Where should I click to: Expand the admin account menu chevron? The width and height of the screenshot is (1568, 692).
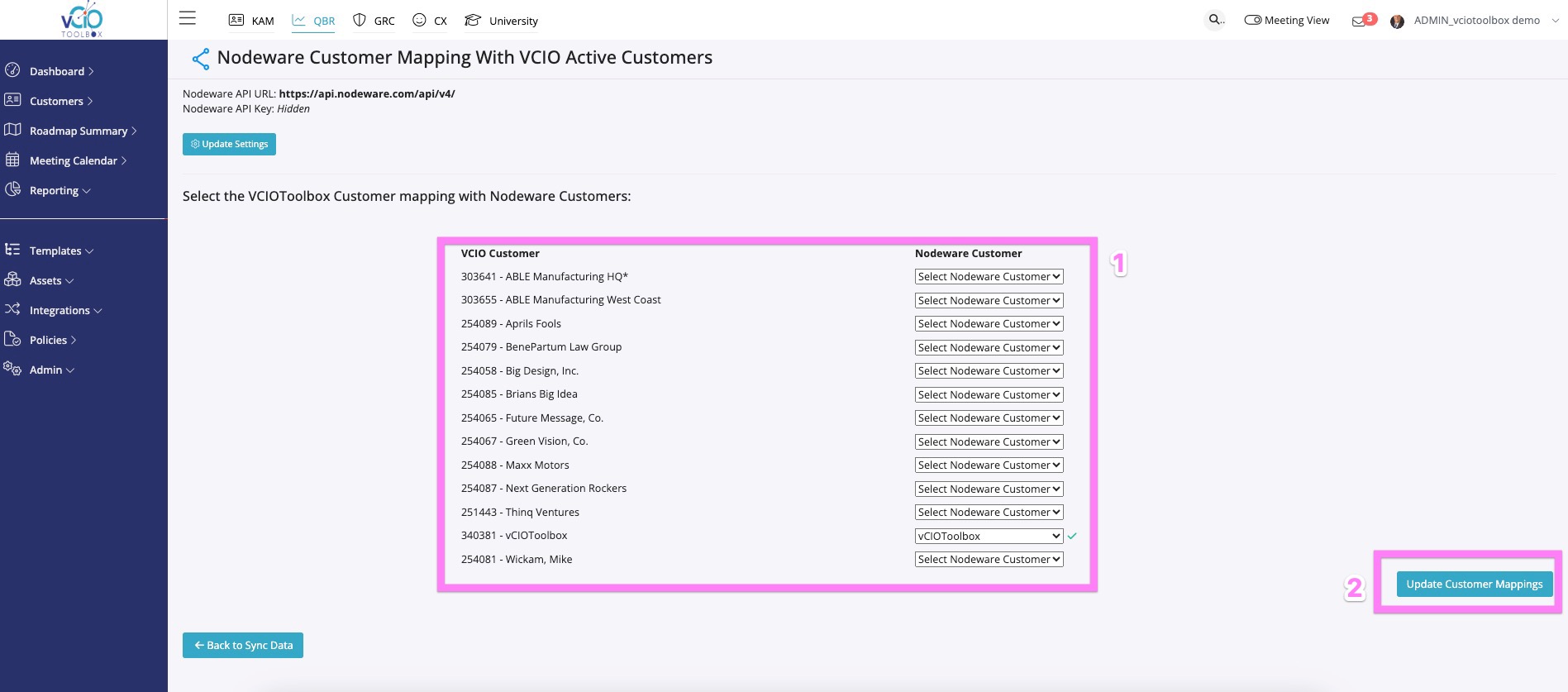point(1555,21)
